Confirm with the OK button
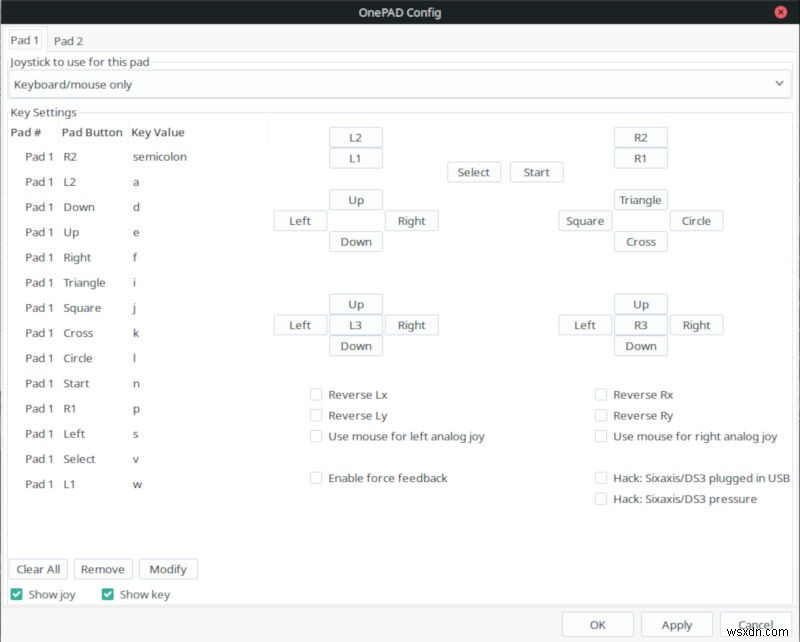Viewport: 800px width, 642px height. [x=597, y=625]
